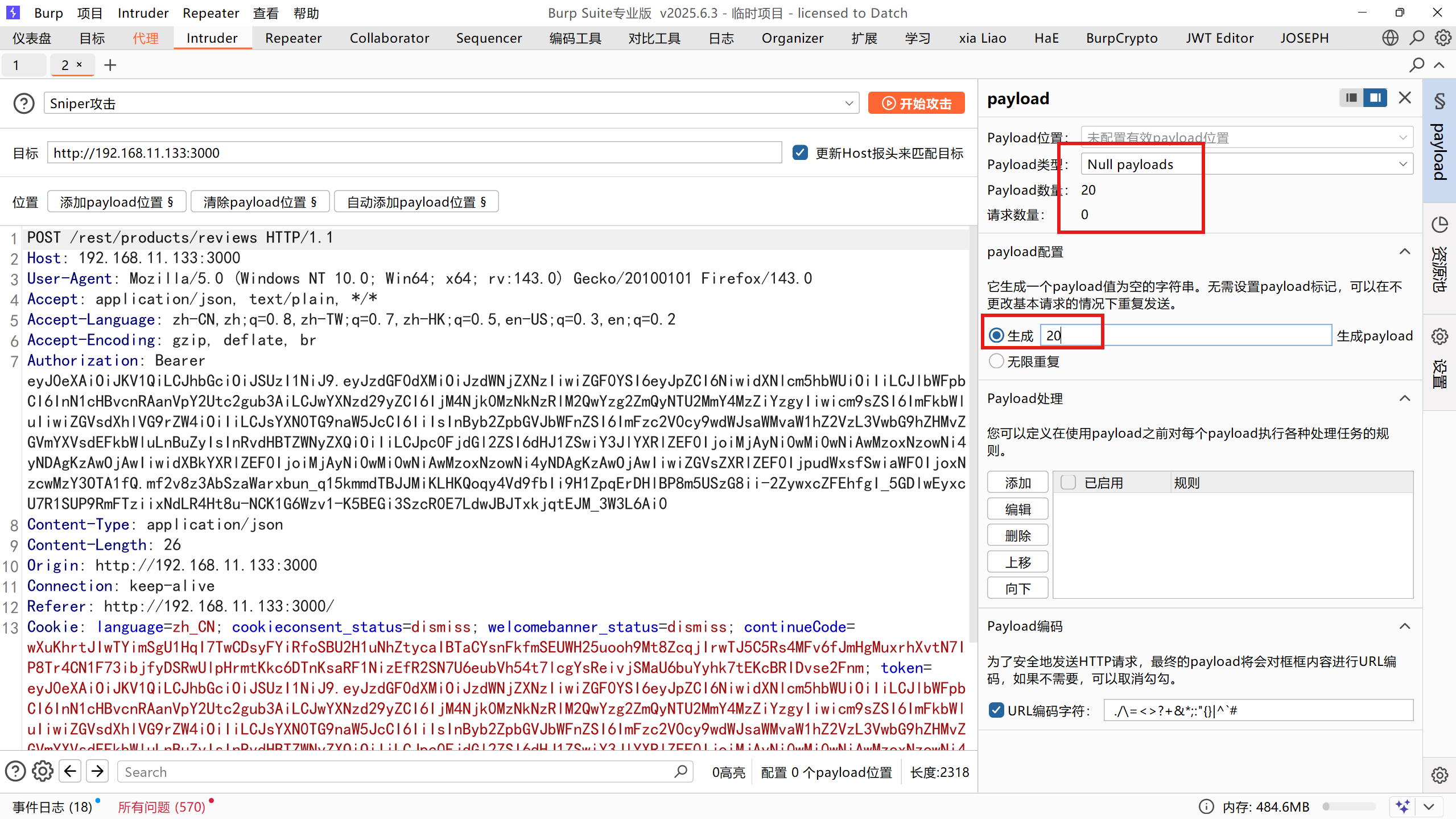This screenshot has width=1456, height=819.
Task: Collapse the Payload处理 section
Action: pyautogui.click(x=1404, y=398)
